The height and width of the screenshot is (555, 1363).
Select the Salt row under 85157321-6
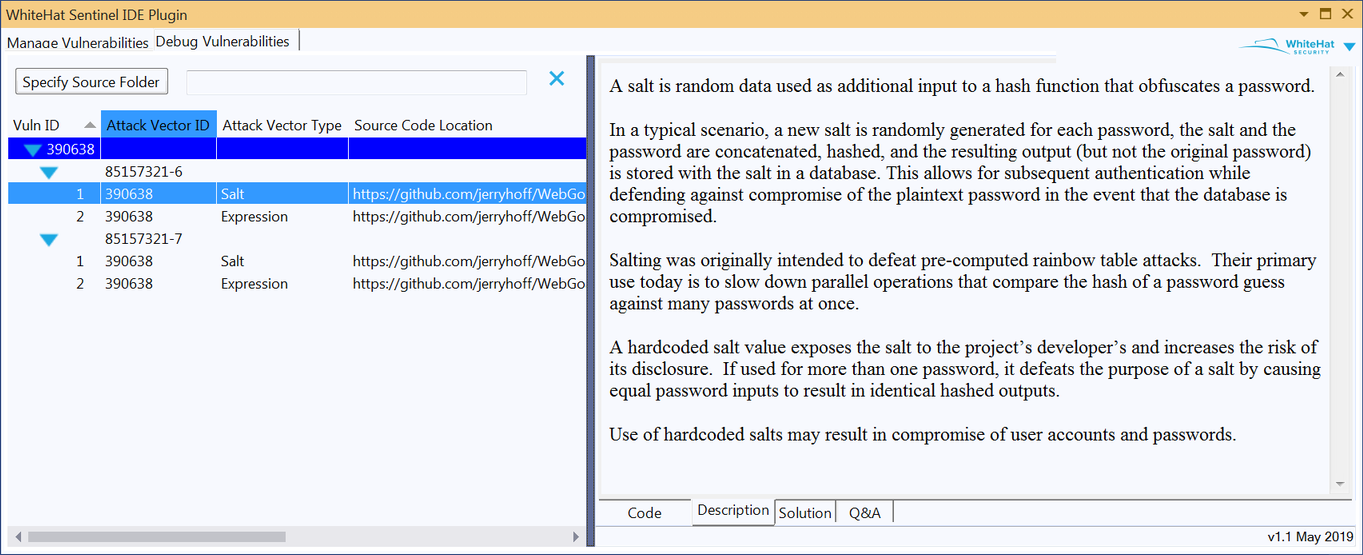(297, 194)
